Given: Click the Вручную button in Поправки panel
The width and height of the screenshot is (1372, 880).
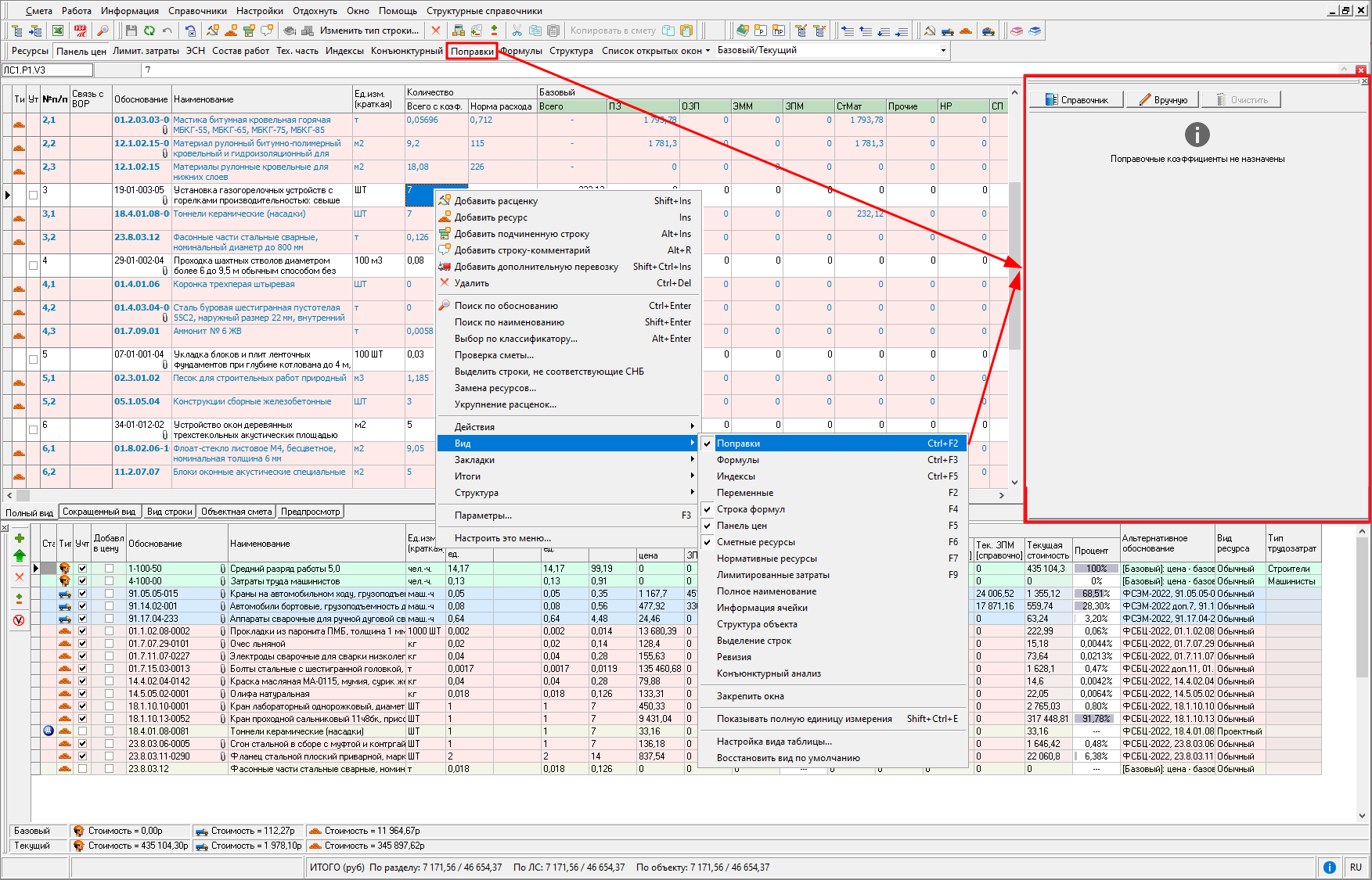Looking at the screenshot, I should click(1164, 99).
